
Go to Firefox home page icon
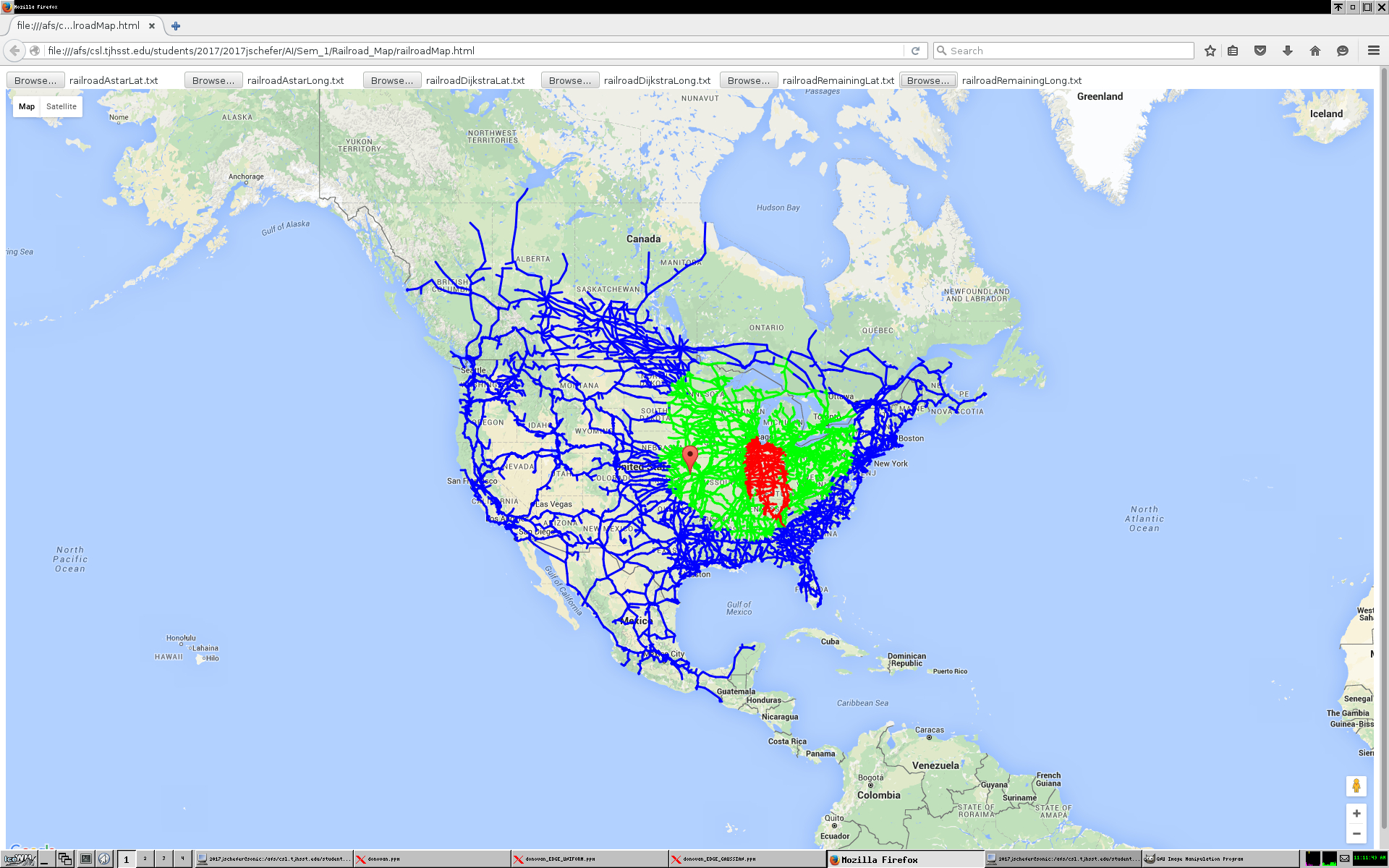(x=1315, y=51)
